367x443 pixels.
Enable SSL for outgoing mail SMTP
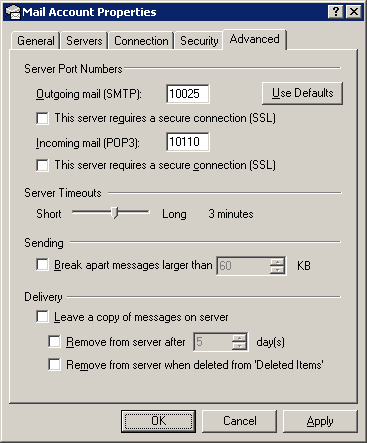tap(43, 118)
